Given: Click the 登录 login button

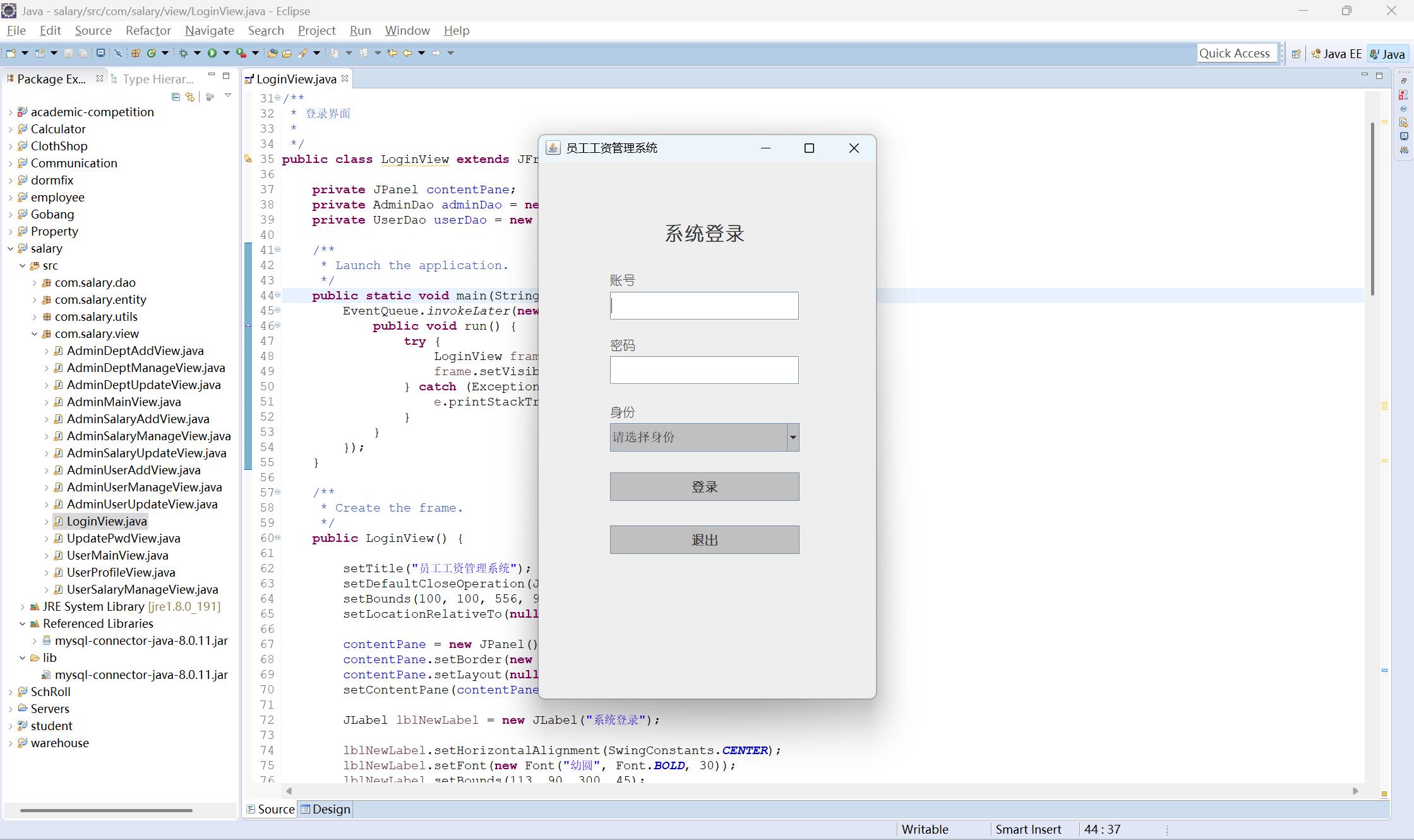Looking at the screenshot, I should click(x=704, y=487).
